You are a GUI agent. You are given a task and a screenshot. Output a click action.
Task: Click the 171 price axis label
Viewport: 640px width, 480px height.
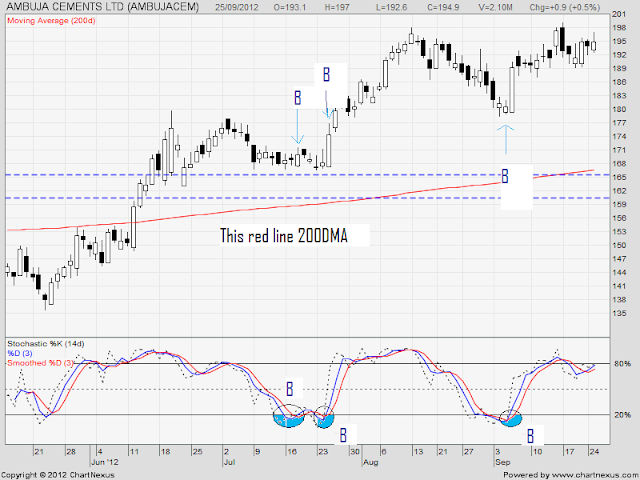click(619, 150)
